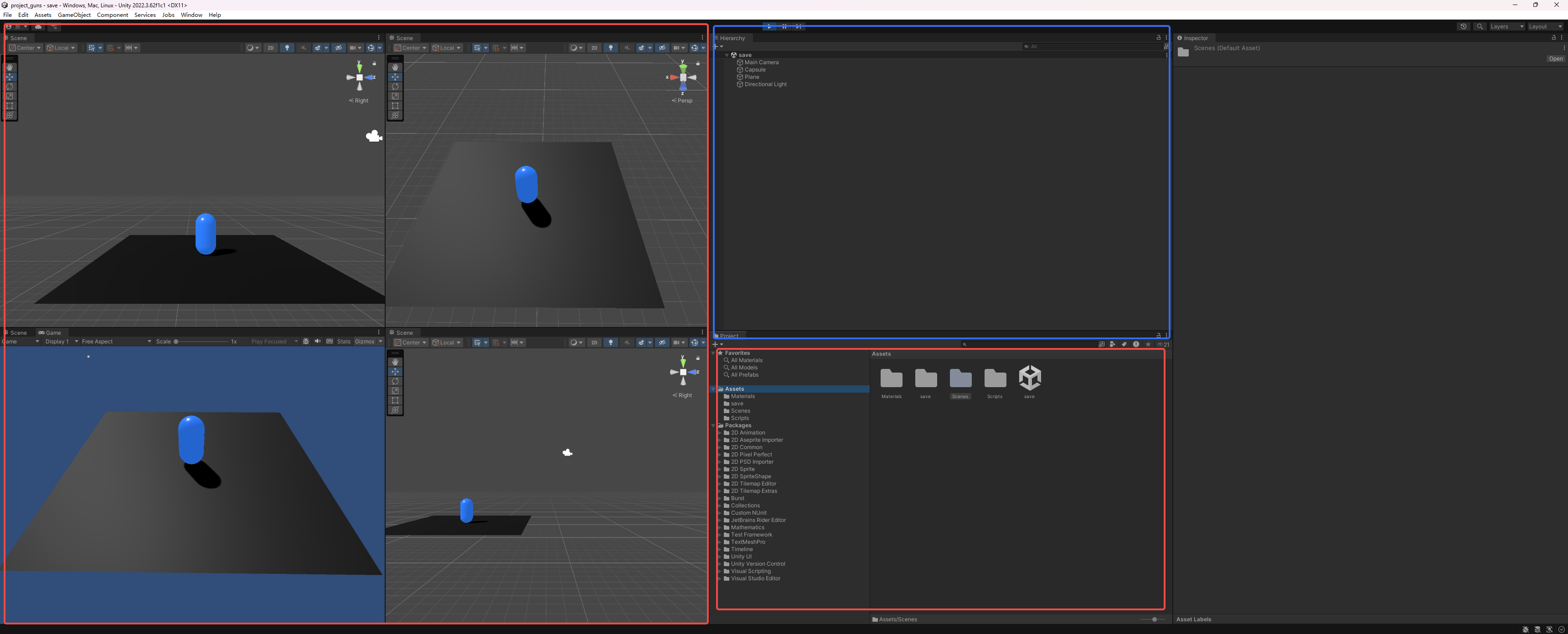Select the Rect tool in top-left scene
This screenshot has width=1568, height=634.
10,106
